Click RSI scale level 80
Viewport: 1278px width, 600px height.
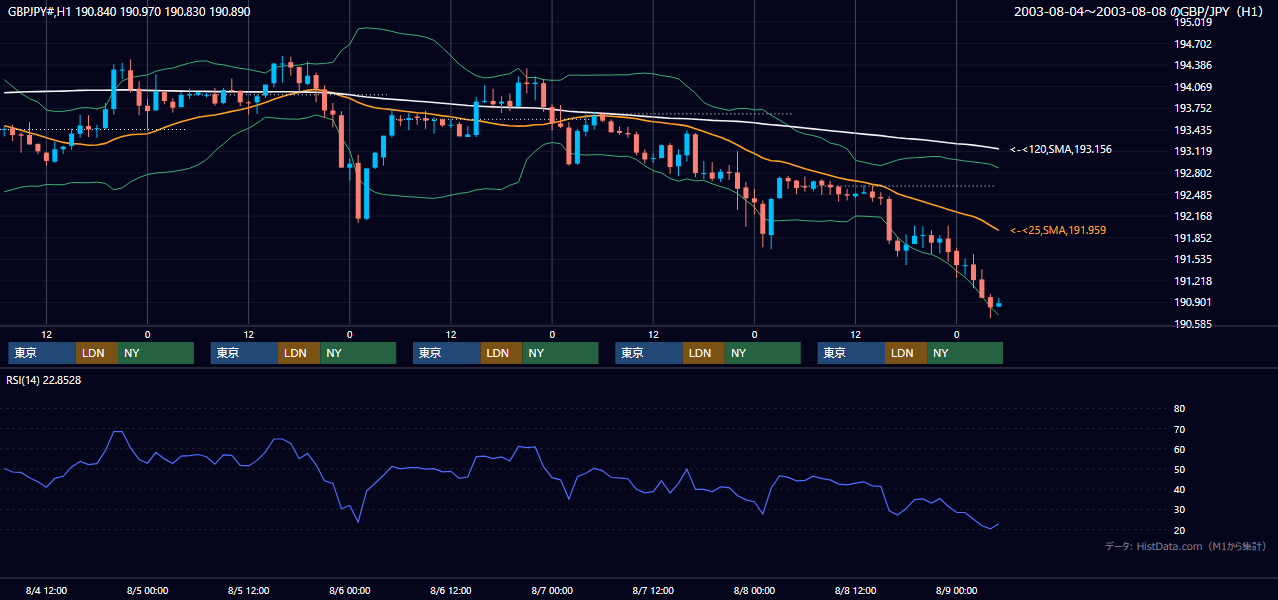(1179, 409)
